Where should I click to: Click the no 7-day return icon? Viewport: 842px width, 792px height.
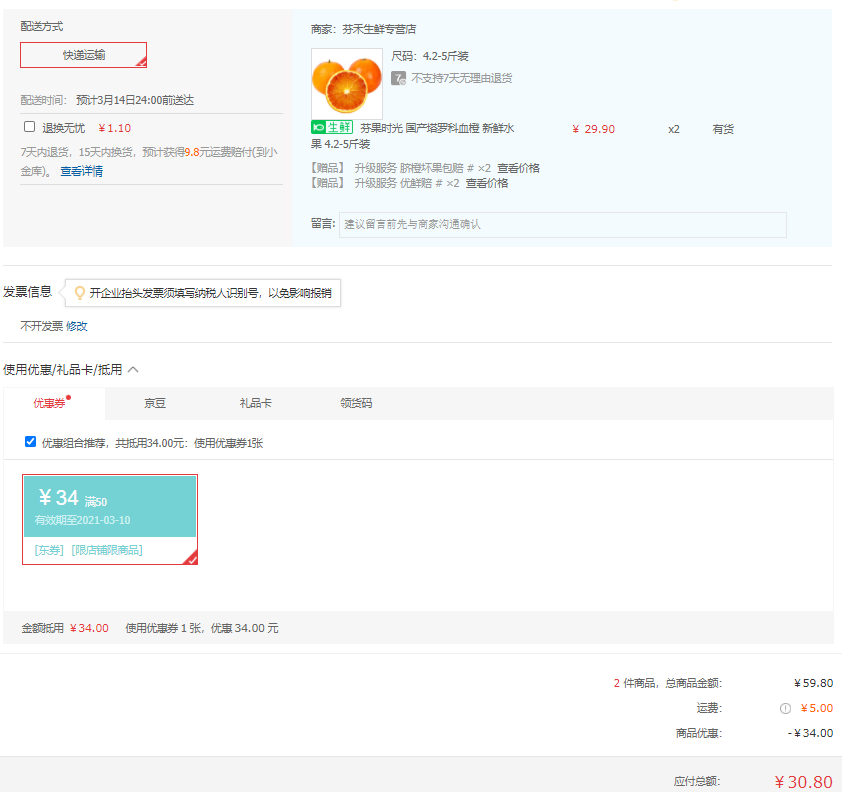click(x=398, y=78)
